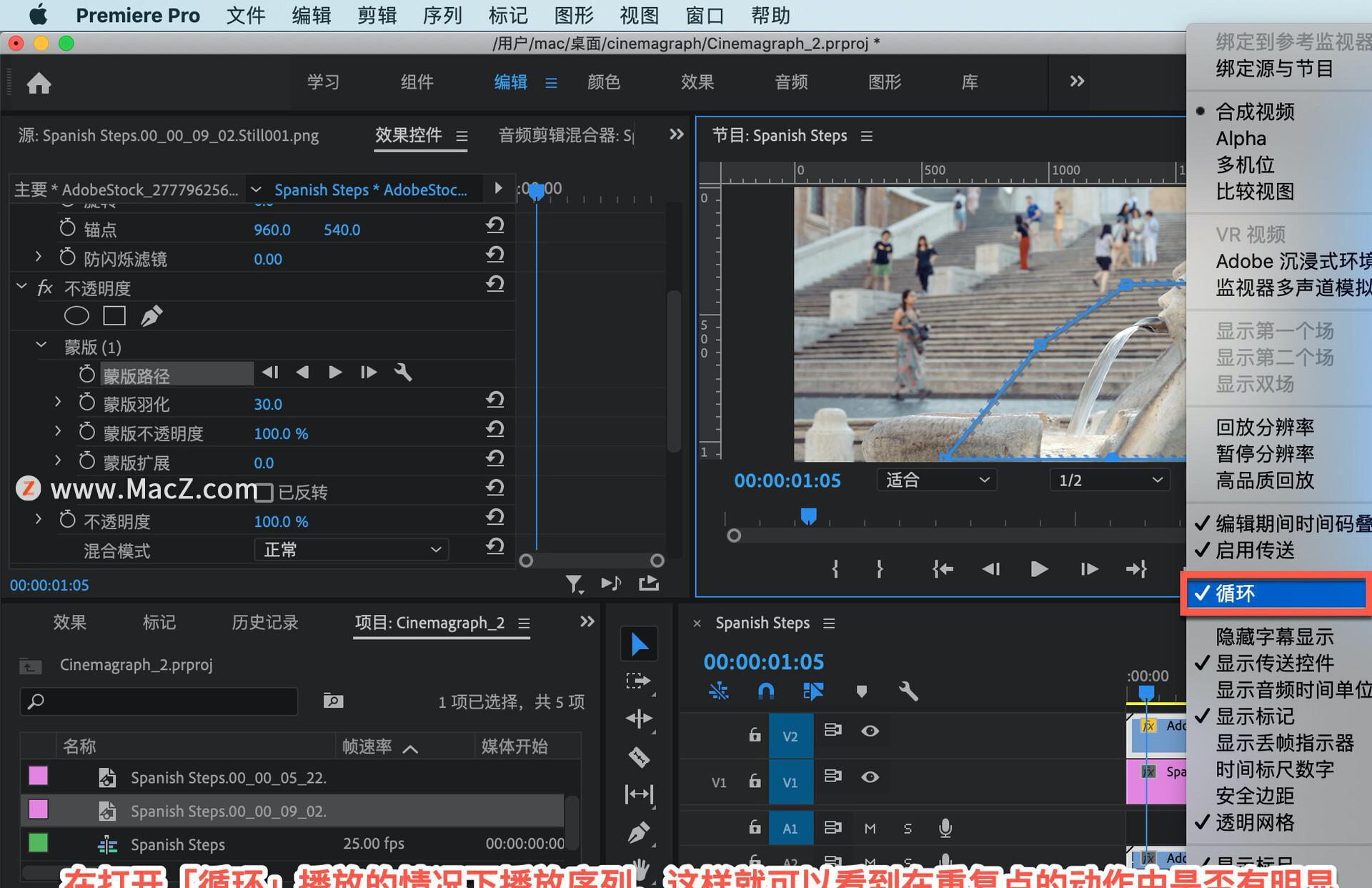1372x888 pixels.
Task: Expand the 蒙版不透明度 property
Action: tap(58, 431)
